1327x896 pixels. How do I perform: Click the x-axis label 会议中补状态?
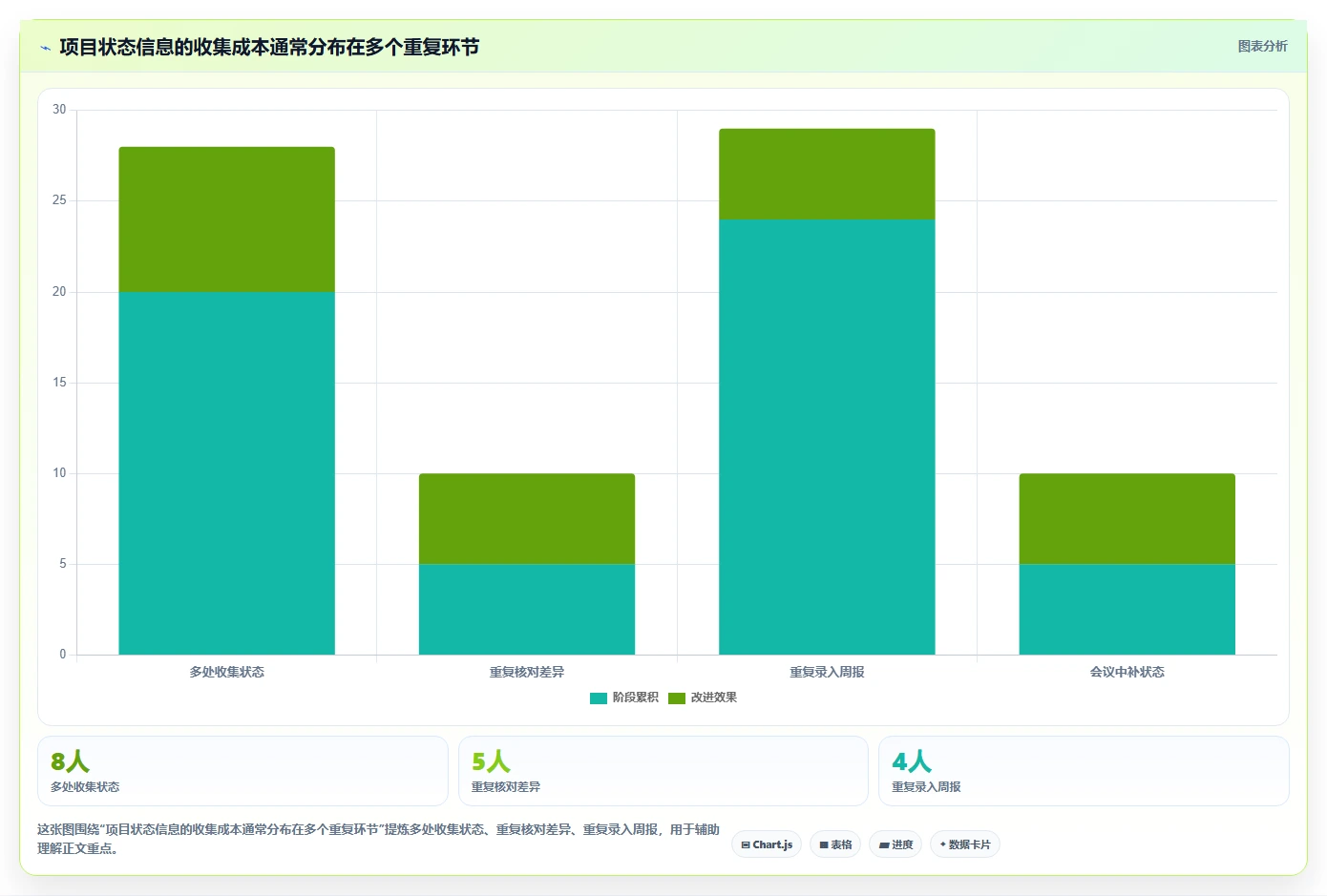tap(1127, 672)
